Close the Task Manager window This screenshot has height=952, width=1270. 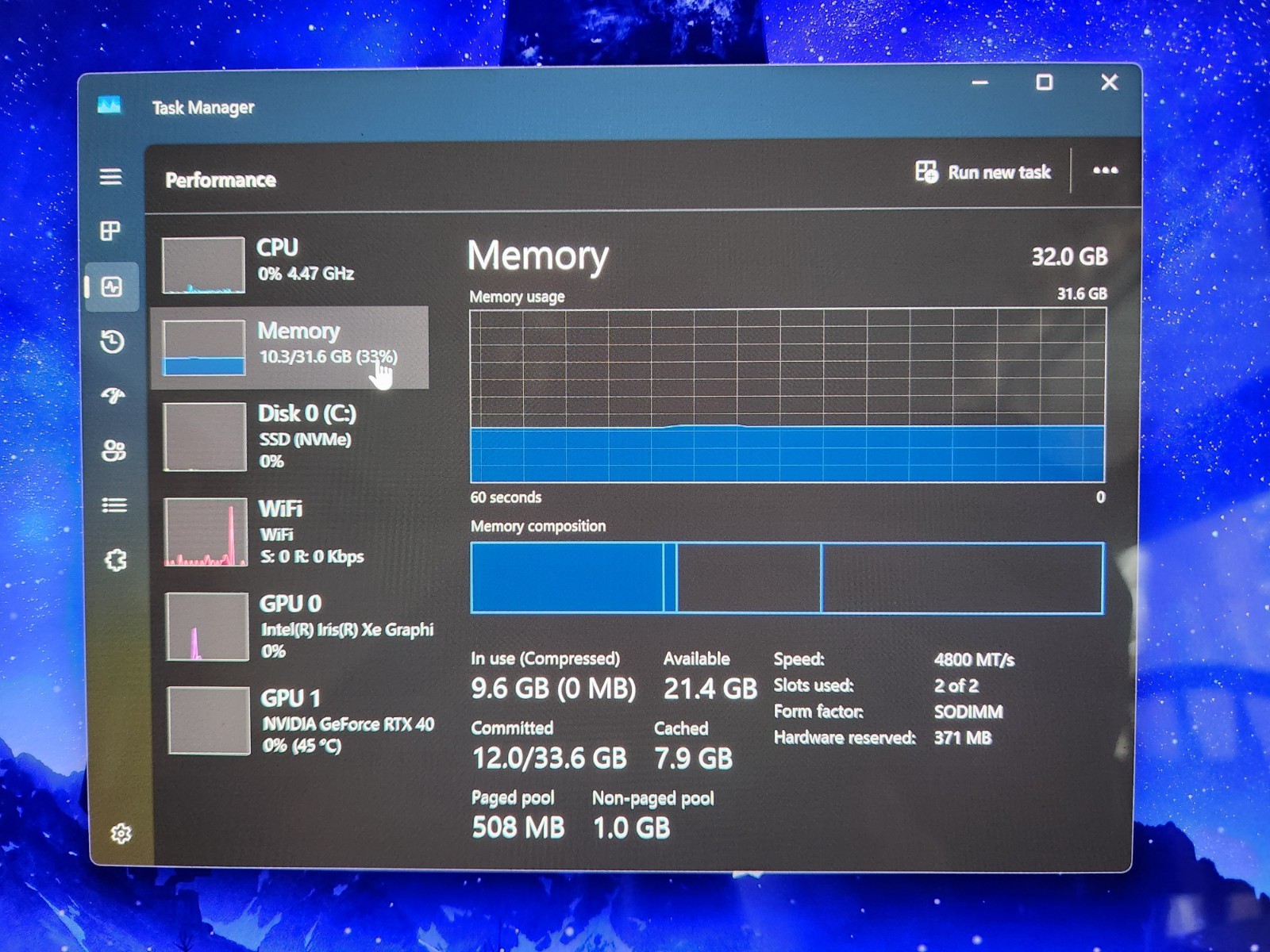point(1110,83)
